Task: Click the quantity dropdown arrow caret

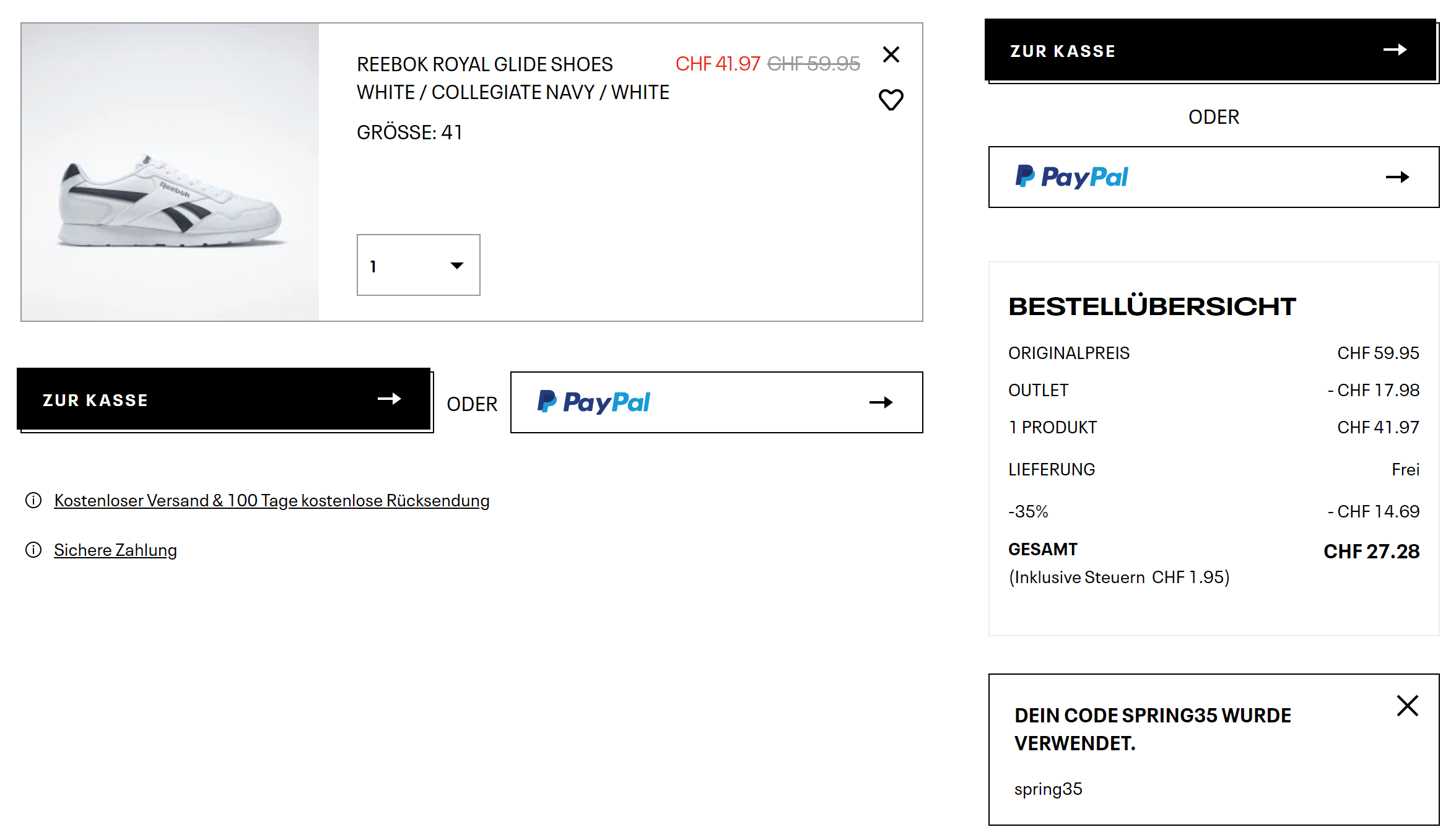Action: coord(457,266)
